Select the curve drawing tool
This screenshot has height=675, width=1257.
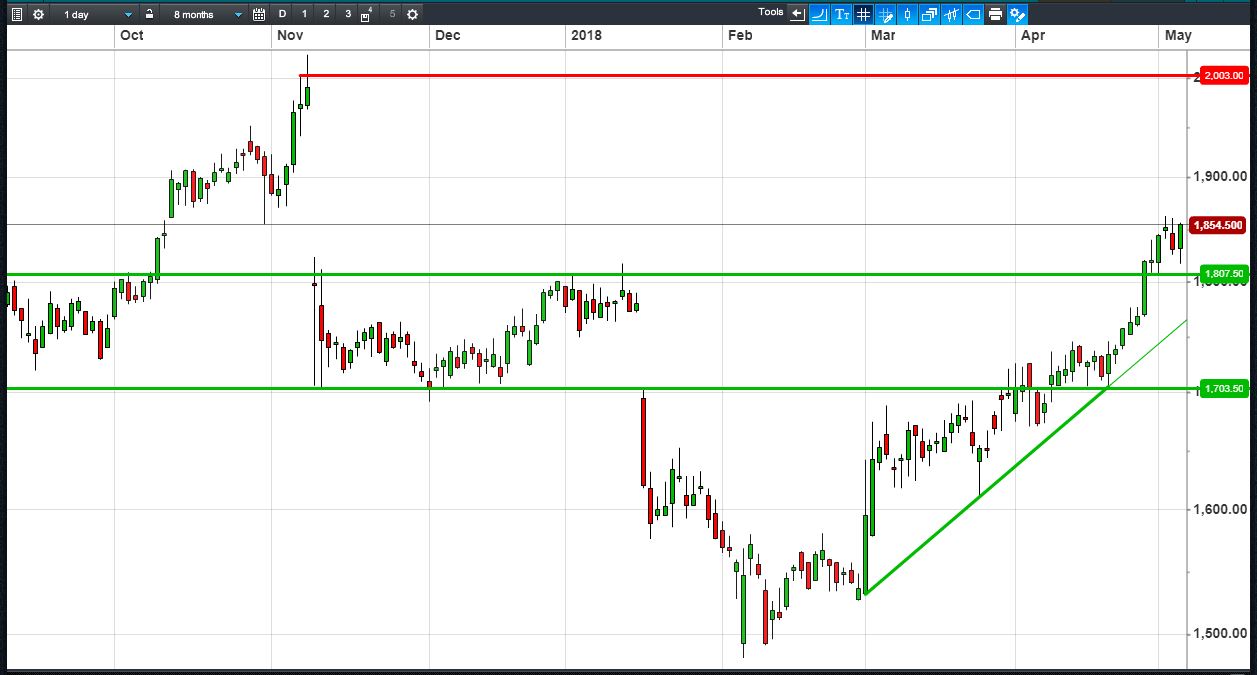pyautogui.click(x=819, y=14)
